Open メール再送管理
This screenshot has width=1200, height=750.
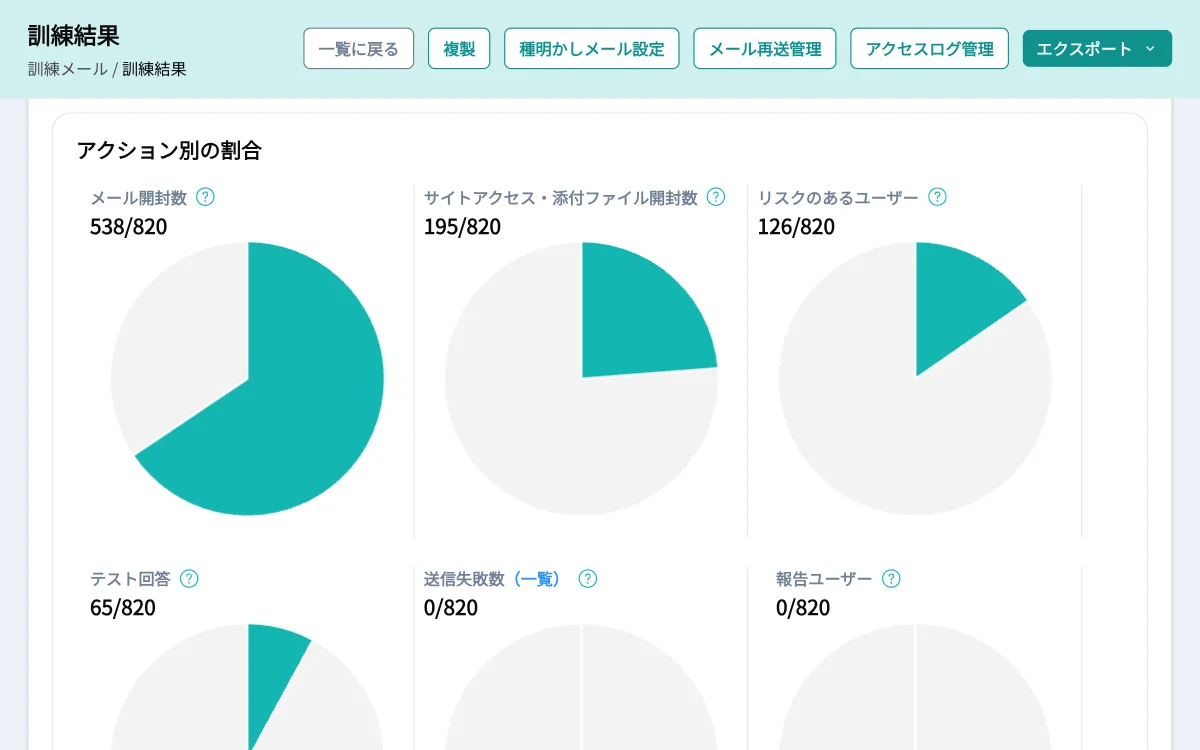765,49
